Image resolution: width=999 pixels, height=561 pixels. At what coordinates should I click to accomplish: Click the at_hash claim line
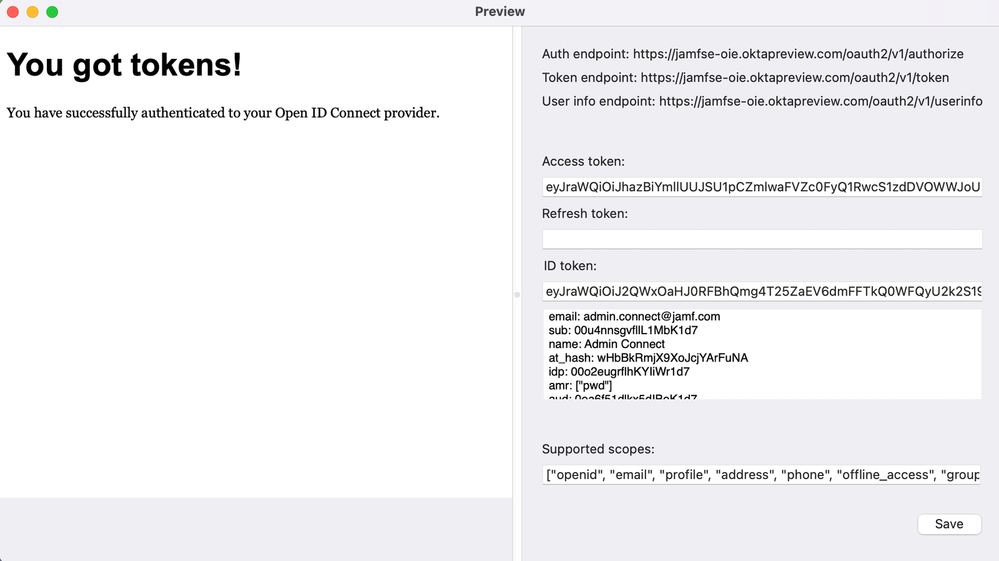pyautogui.click(x=648, y=358)
